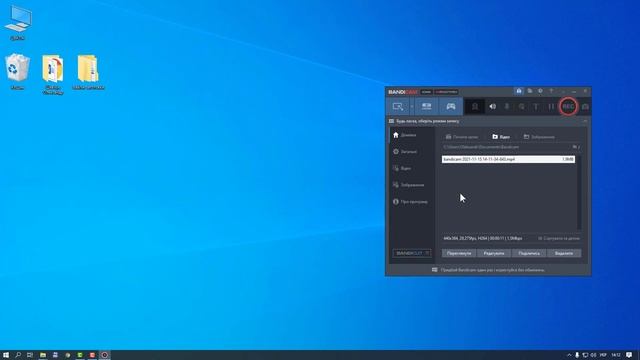Click folder options icon beside path

pos(576,147)
